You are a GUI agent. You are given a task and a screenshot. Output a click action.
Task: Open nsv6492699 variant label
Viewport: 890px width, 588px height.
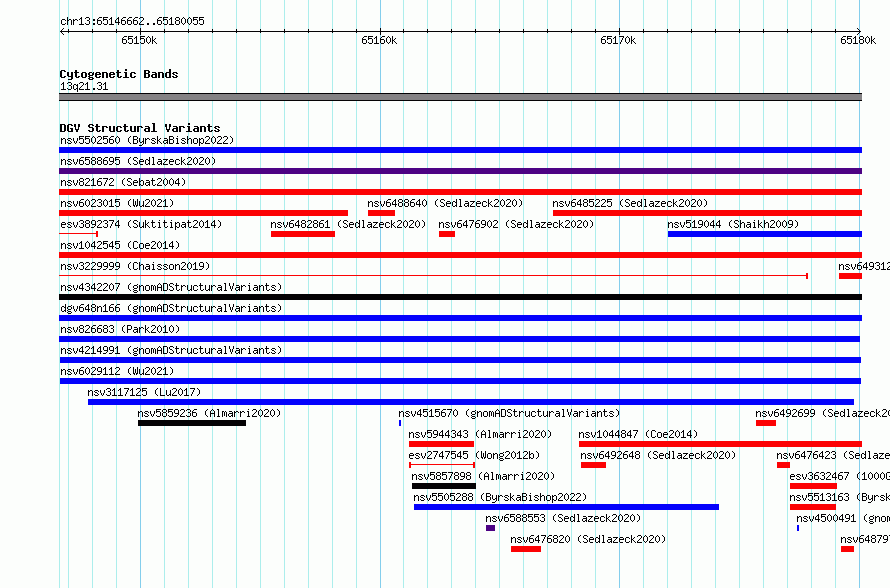[822, 413]
